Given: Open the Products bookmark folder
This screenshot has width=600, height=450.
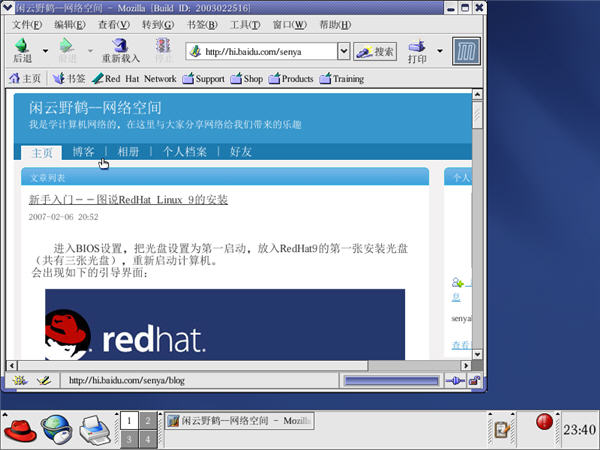Looking at the screenshot, I should (291, 78).
